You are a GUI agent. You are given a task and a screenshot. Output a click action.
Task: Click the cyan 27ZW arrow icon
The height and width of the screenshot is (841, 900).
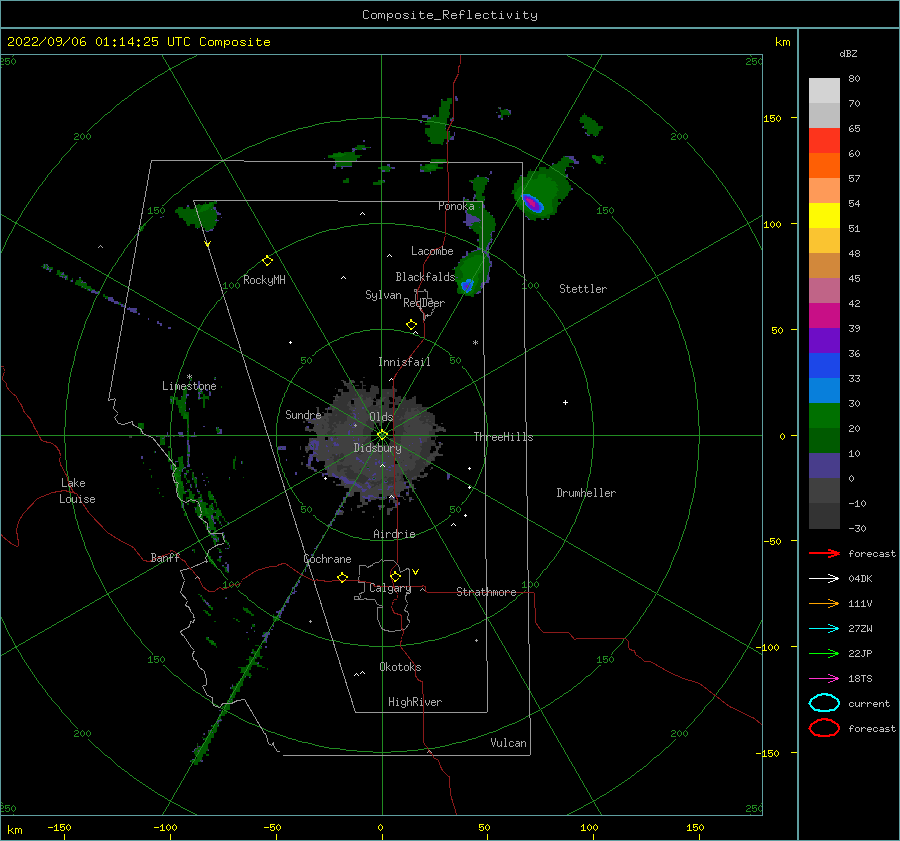point(824,629)
